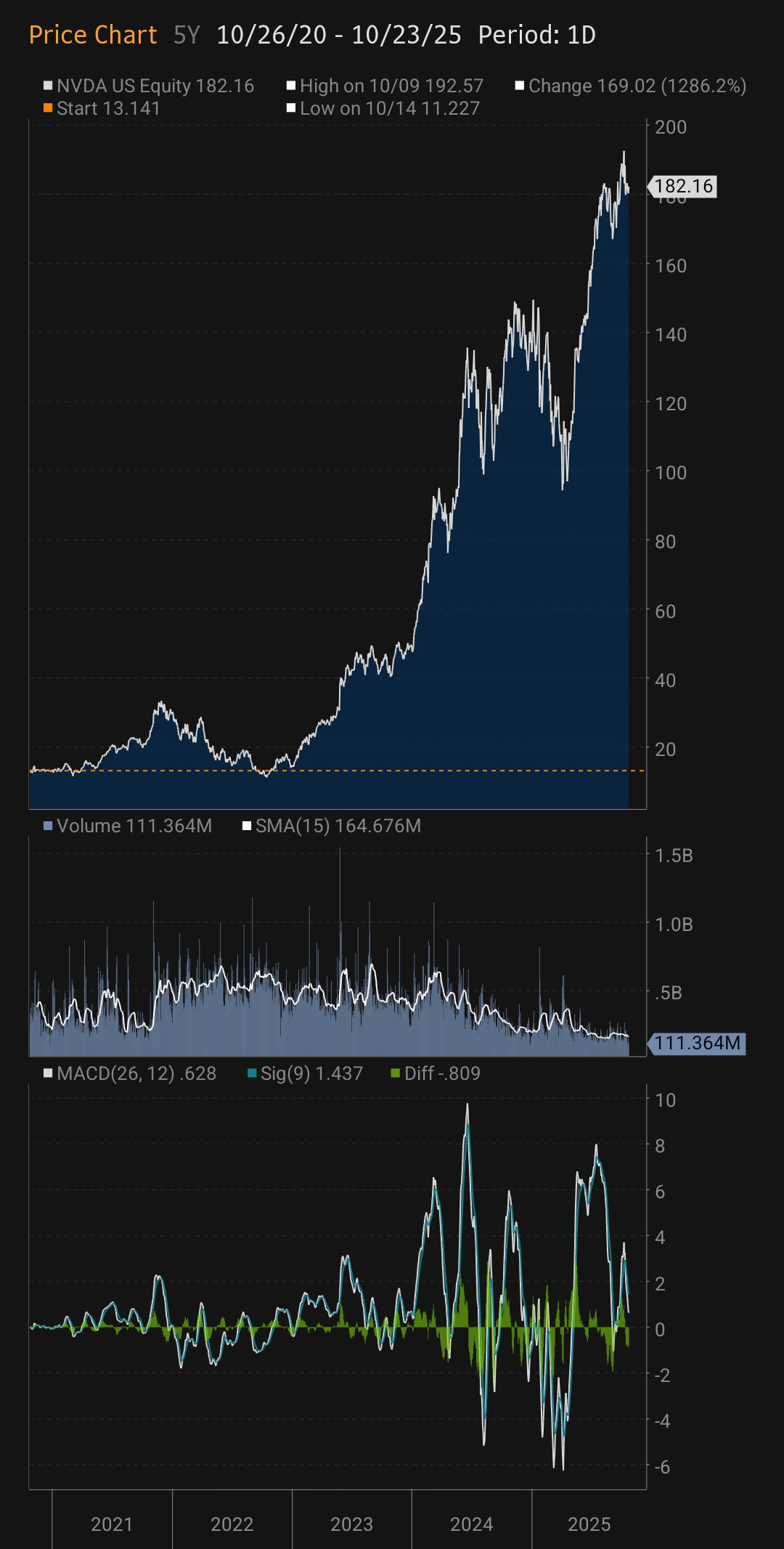
Task: Click the .5B volume axis label
Action: [669, 993]
